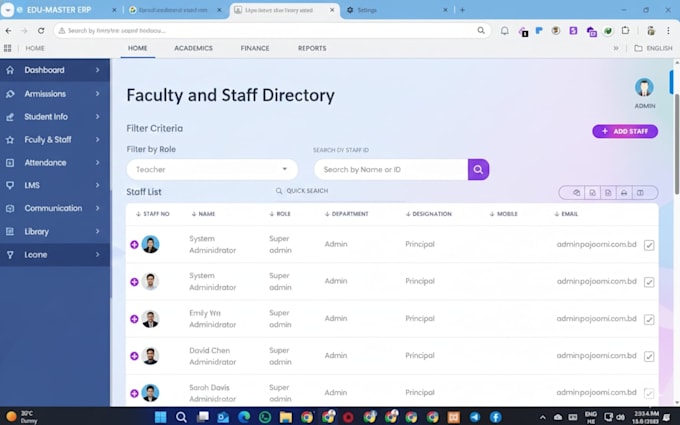Click the columns icon in Staff List toolbar

(x=640, y=193)
